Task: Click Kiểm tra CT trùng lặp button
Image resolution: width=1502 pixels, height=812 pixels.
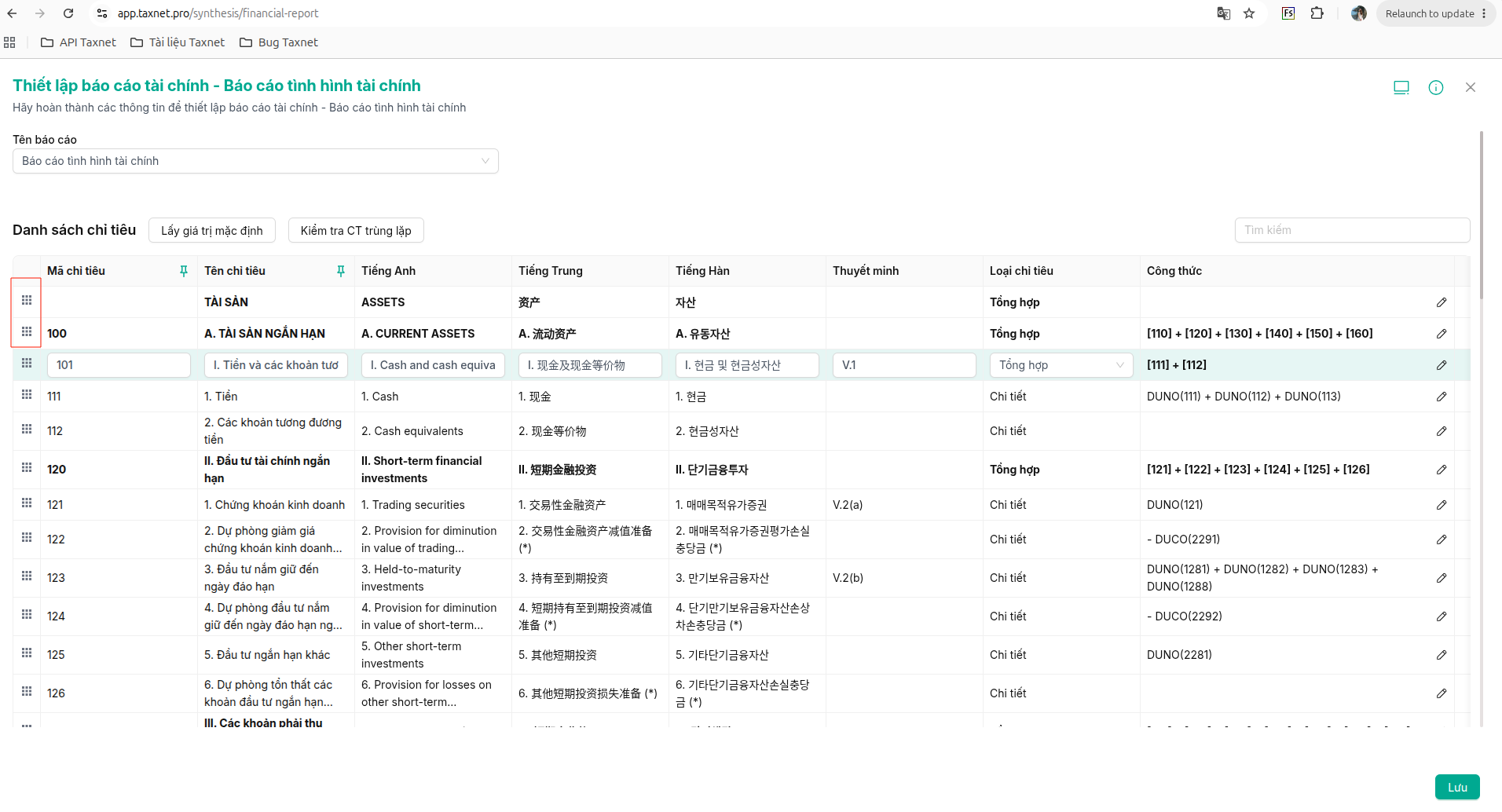Action: [x=356, y=230]
